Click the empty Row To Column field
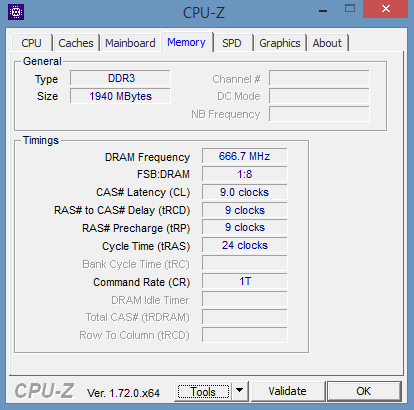Image resolution: width=414 pixels, height=410 pixels. click(245, 335)
